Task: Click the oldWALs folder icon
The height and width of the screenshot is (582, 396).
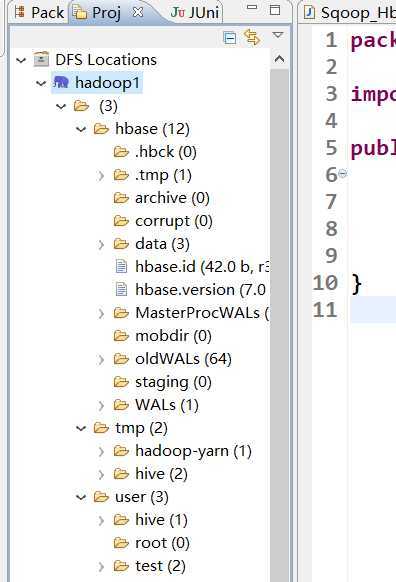Action: pos(121,359)
